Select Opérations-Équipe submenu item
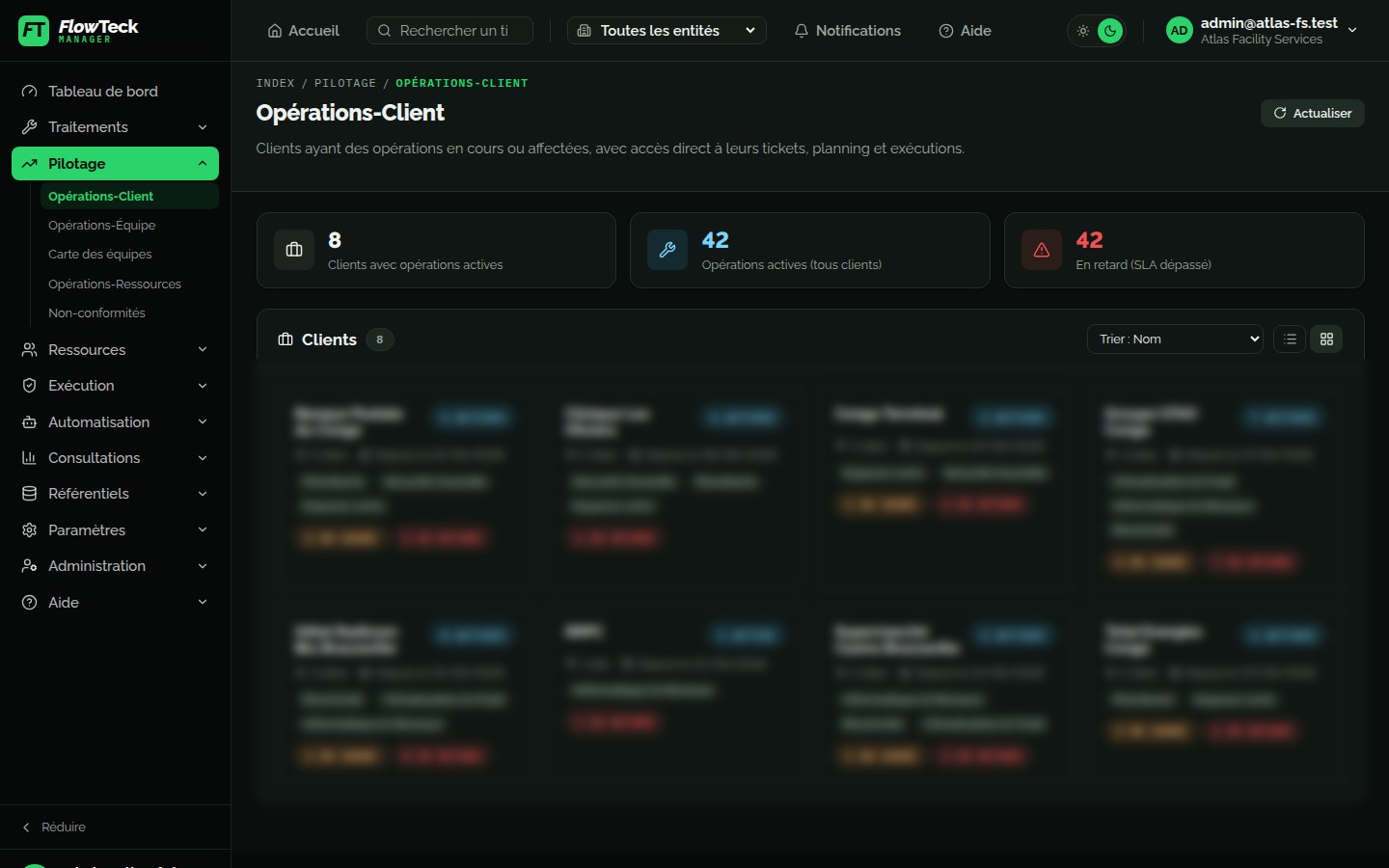 (x=129, y=225)
